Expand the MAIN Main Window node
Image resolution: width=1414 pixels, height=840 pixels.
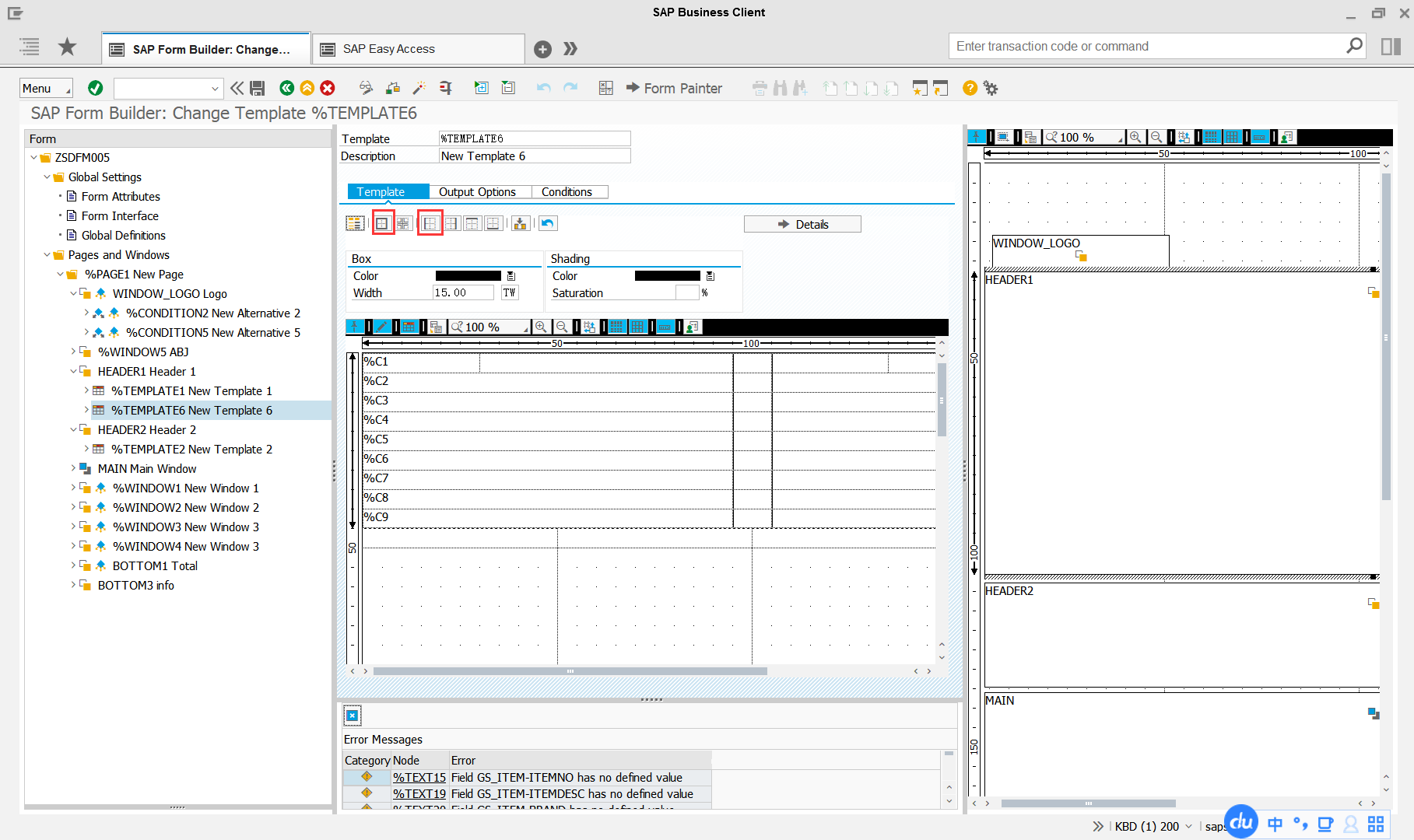click(73, 468)
